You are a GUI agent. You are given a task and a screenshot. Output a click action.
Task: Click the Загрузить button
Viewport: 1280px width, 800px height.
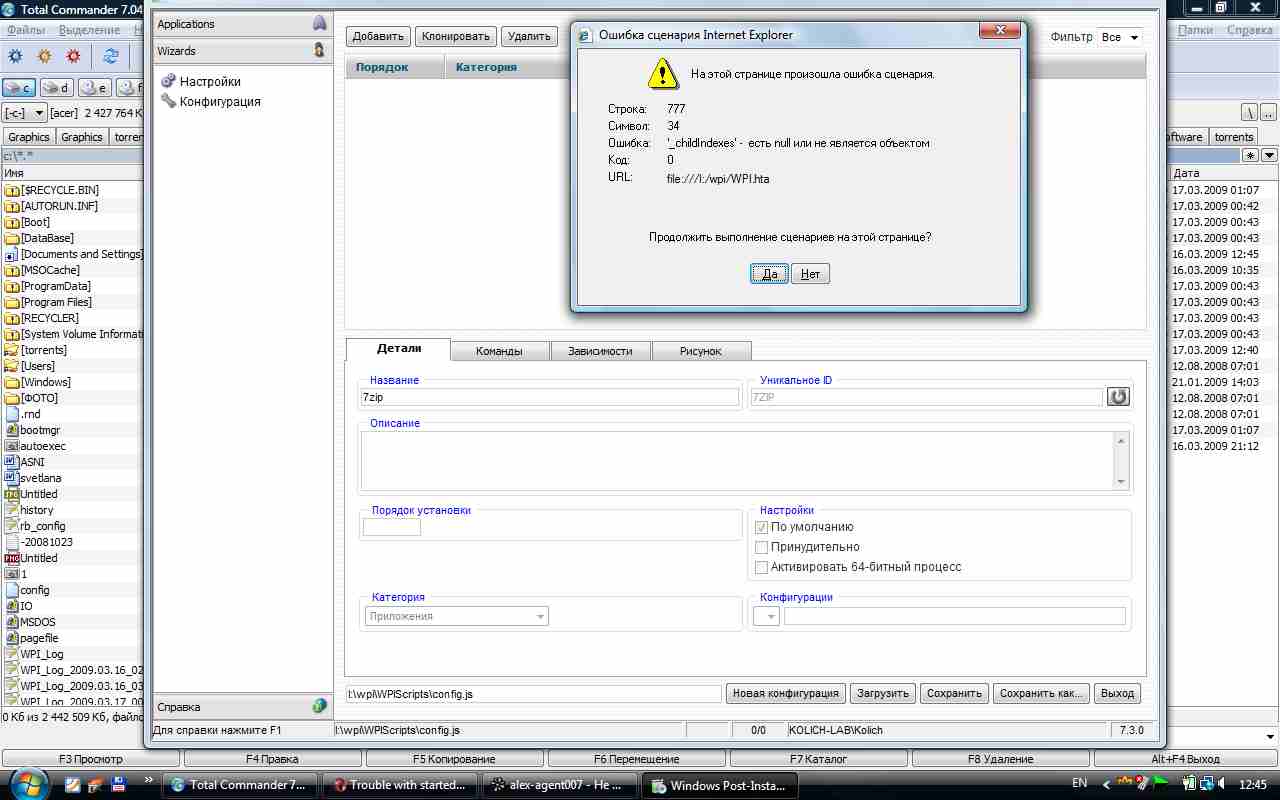(882, 693)
